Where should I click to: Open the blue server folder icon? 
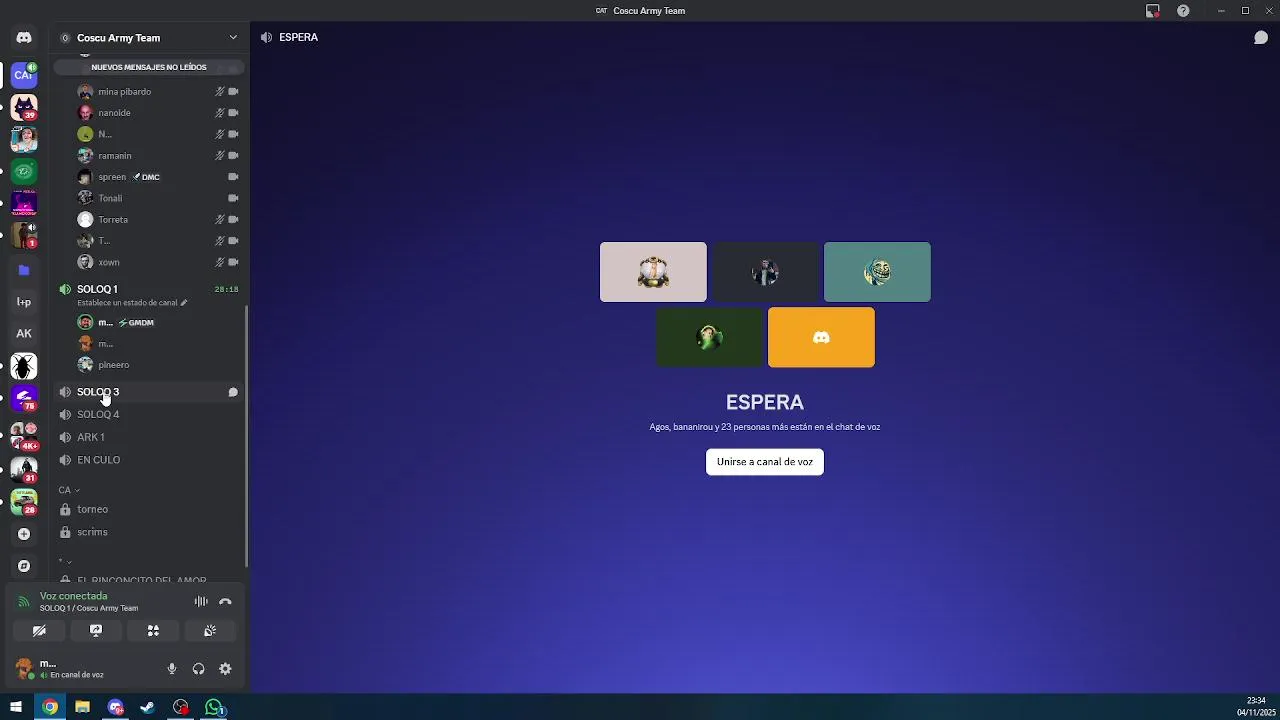[x=24, y=270]
